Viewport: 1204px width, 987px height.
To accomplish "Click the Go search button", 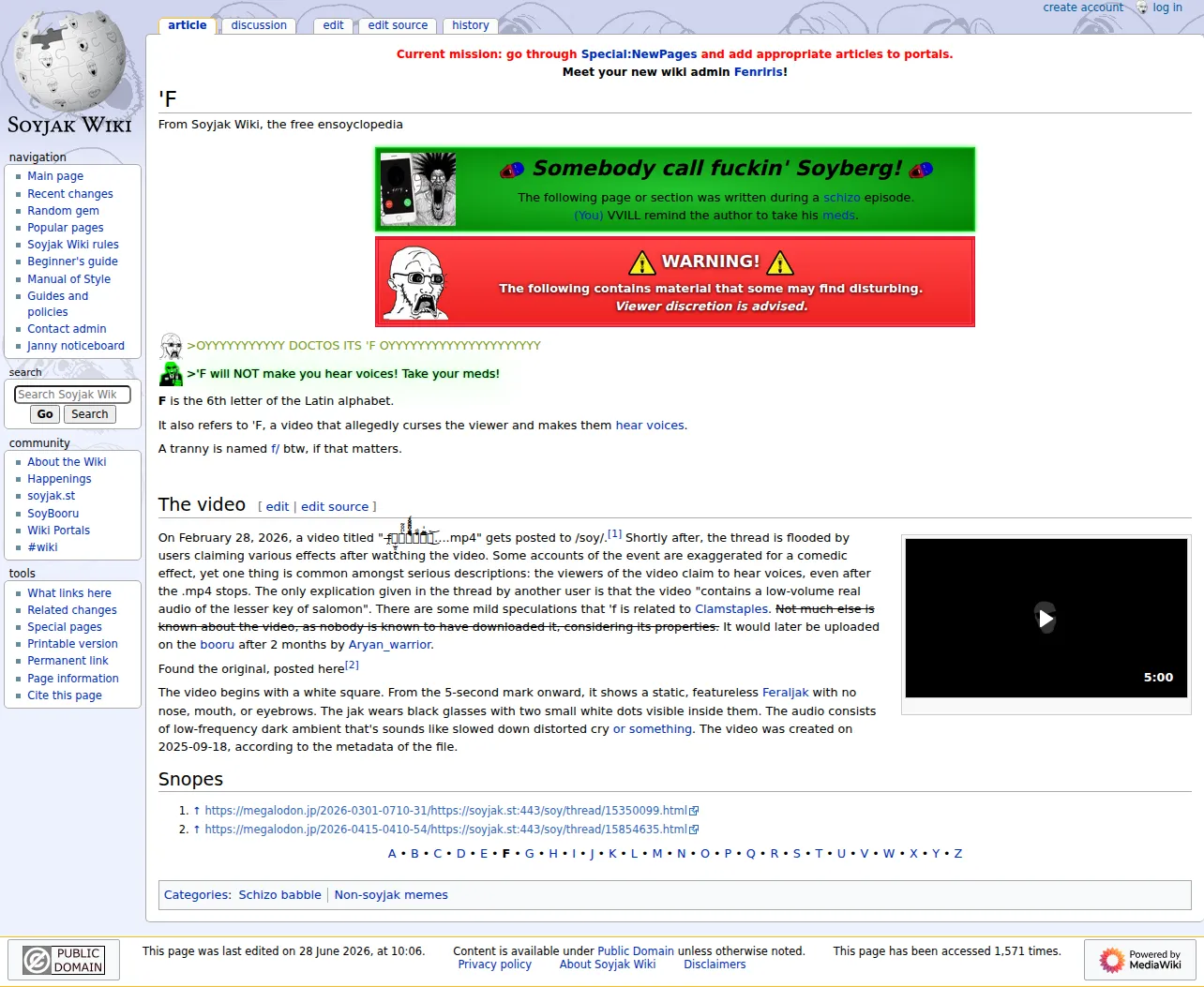I will pyautogui.click(x=45, y=414).
